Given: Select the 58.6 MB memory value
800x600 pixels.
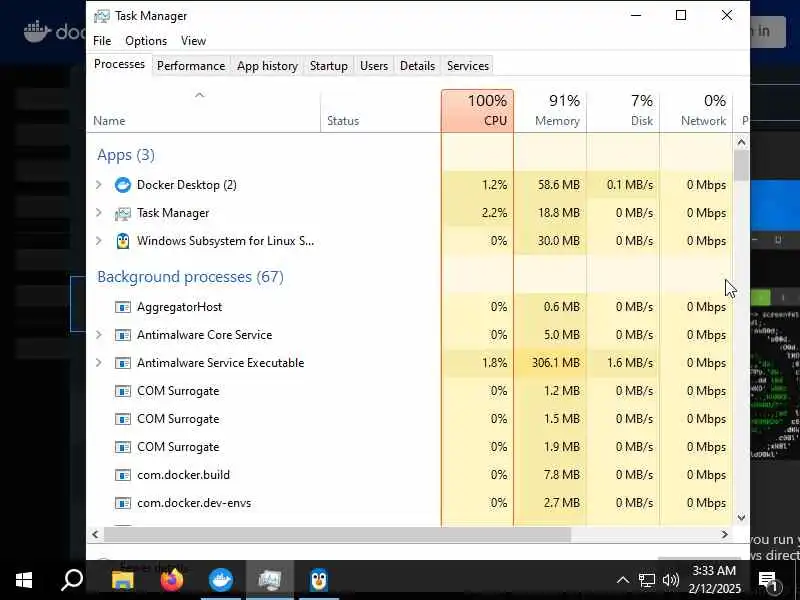Looking at the screenshot, I should click(x=559, y=185).
